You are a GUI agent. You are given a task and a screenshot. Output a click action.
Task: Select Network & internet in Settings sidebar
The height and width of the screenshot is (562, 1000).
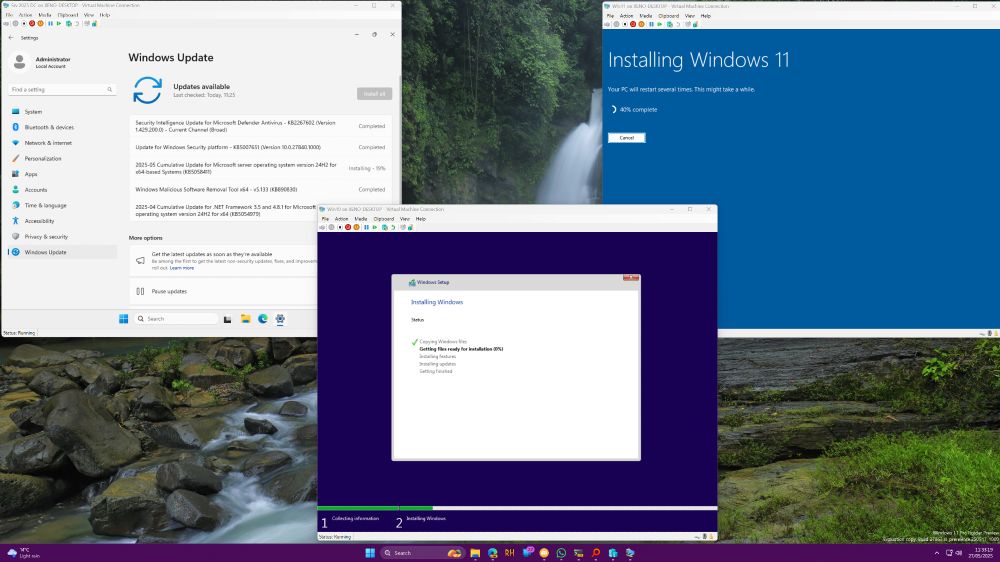[62, 143]
